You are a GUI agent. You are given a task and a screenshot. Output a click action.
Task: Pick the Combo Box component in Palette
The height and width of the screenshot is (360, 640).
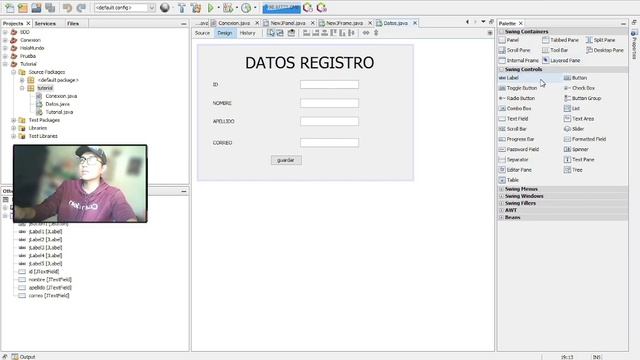(x=515, y=108)
